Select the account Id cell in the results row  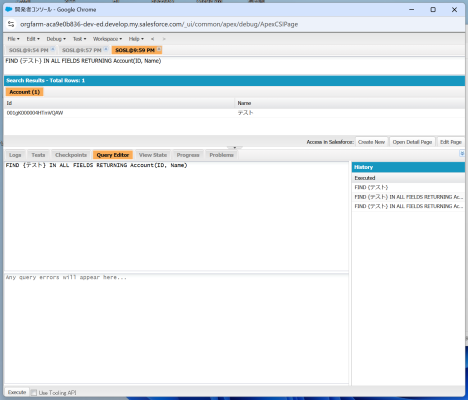pos(119,113)
